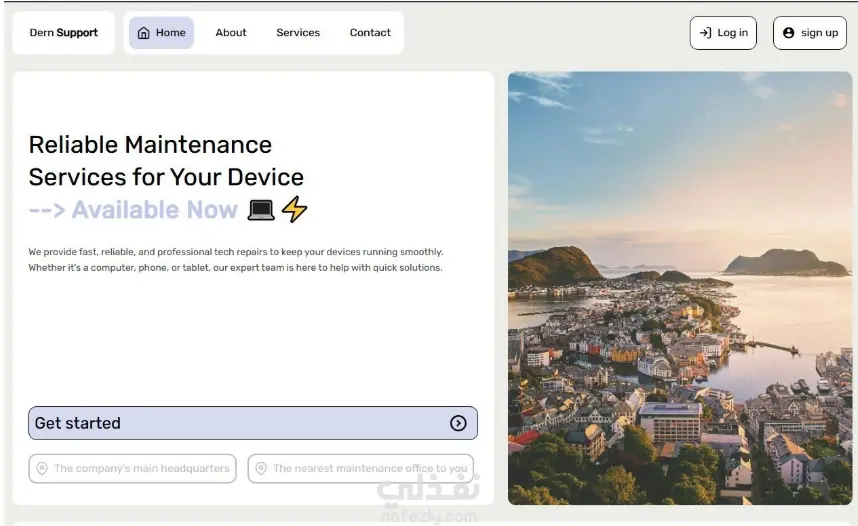
Task: Click the laptop emoji in the headline
Action: click(x=261, y=210)
